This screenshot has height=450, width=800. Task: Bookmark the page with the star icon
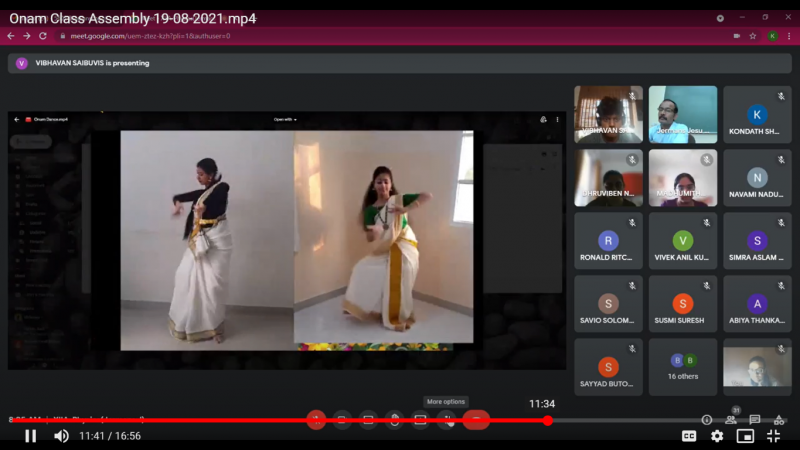click(x=753, y=36)
